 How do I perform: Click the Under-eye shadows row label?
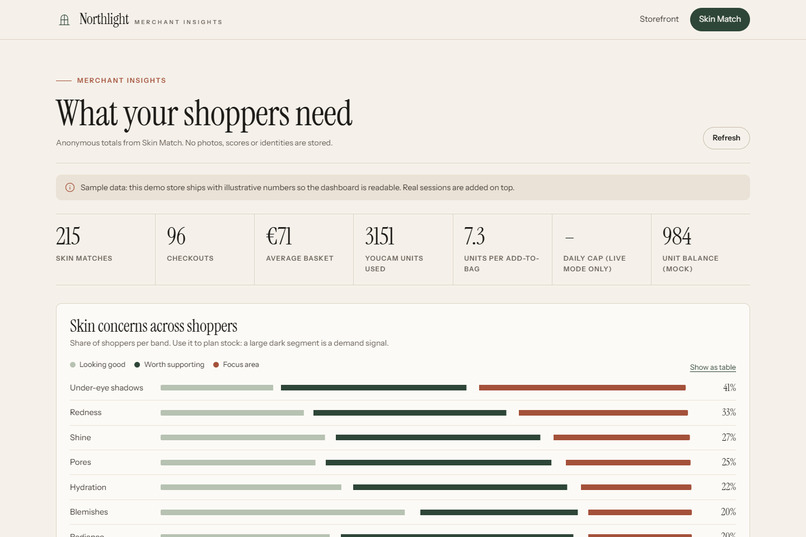pos(106,388)
